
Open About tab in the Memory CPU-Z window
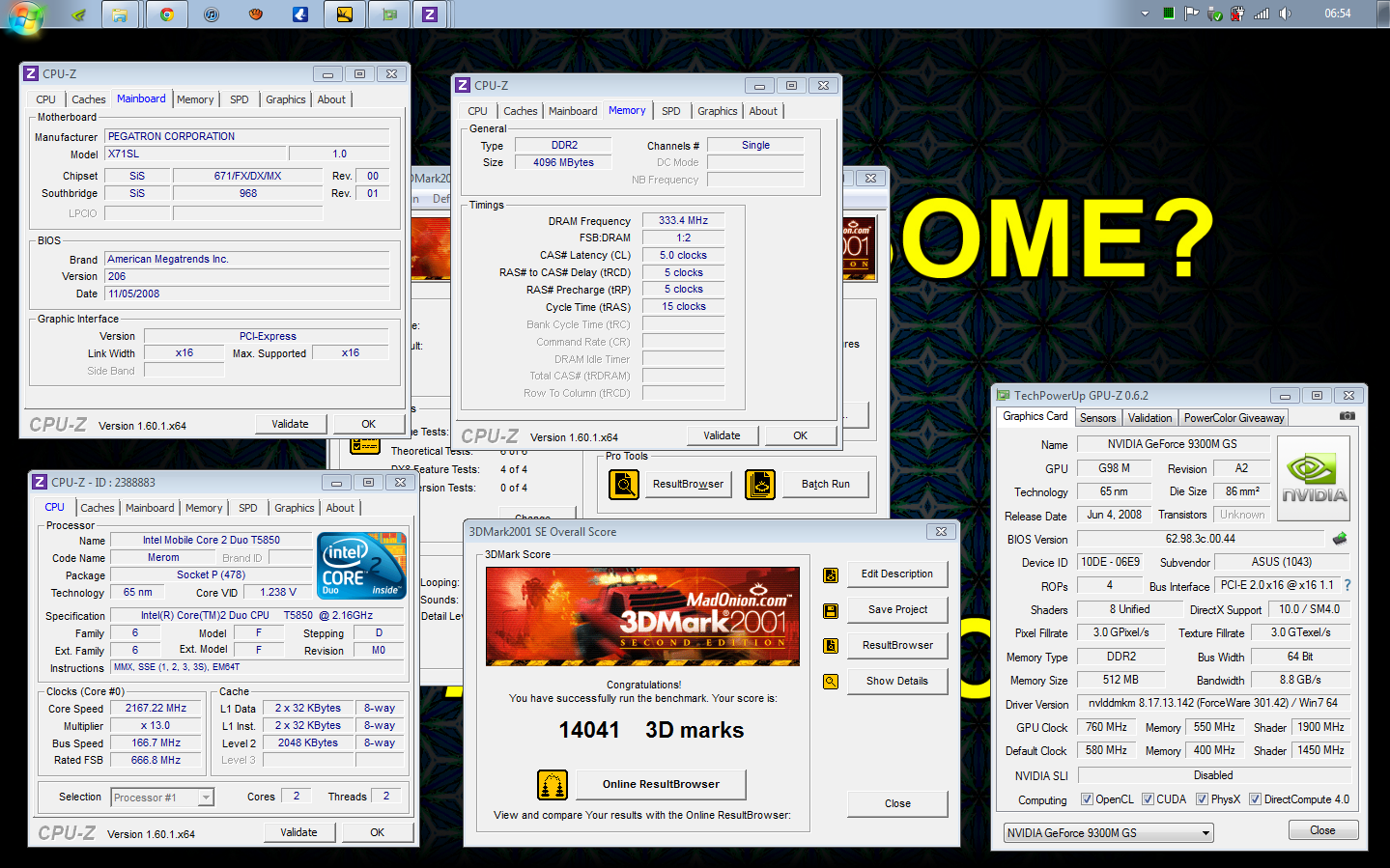coord(763,111)
